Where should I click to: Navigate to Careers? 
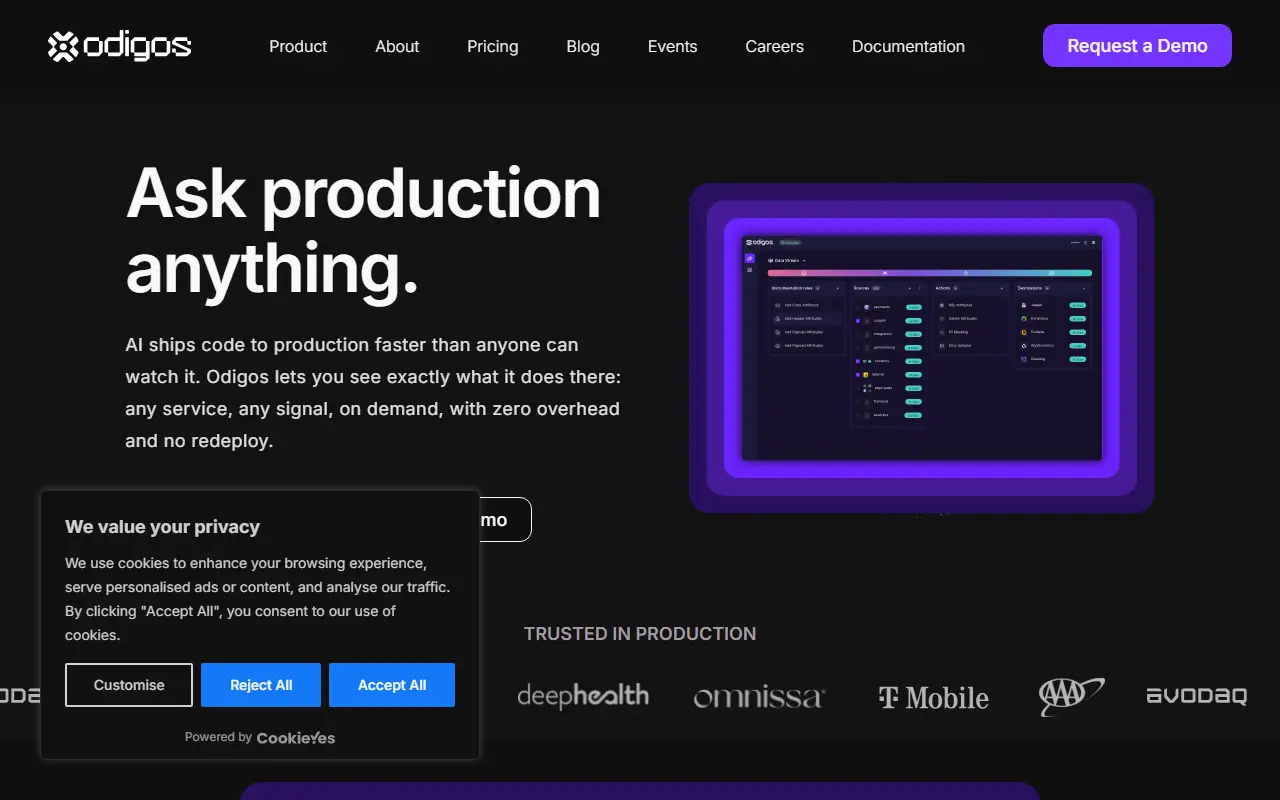774,46
